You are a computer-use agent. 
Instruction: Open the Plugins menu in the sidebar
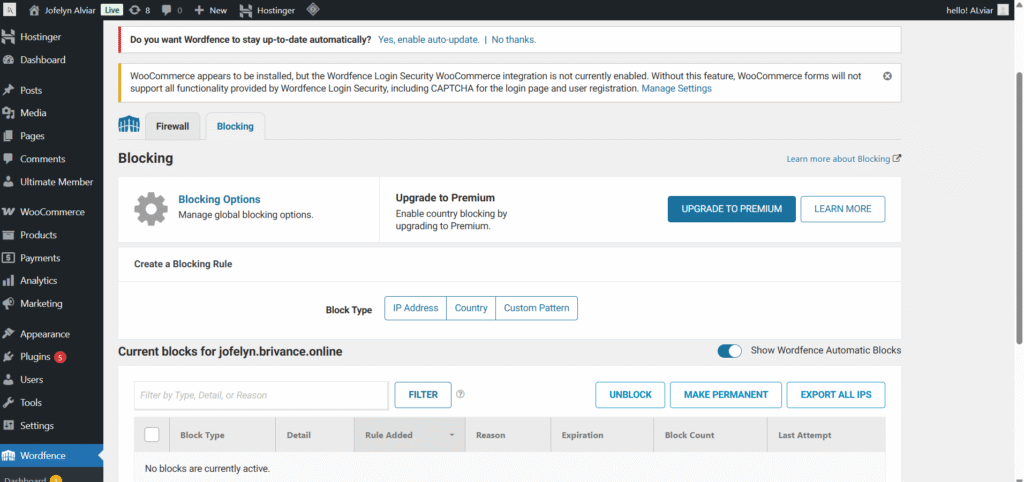(x=34, y=357)
